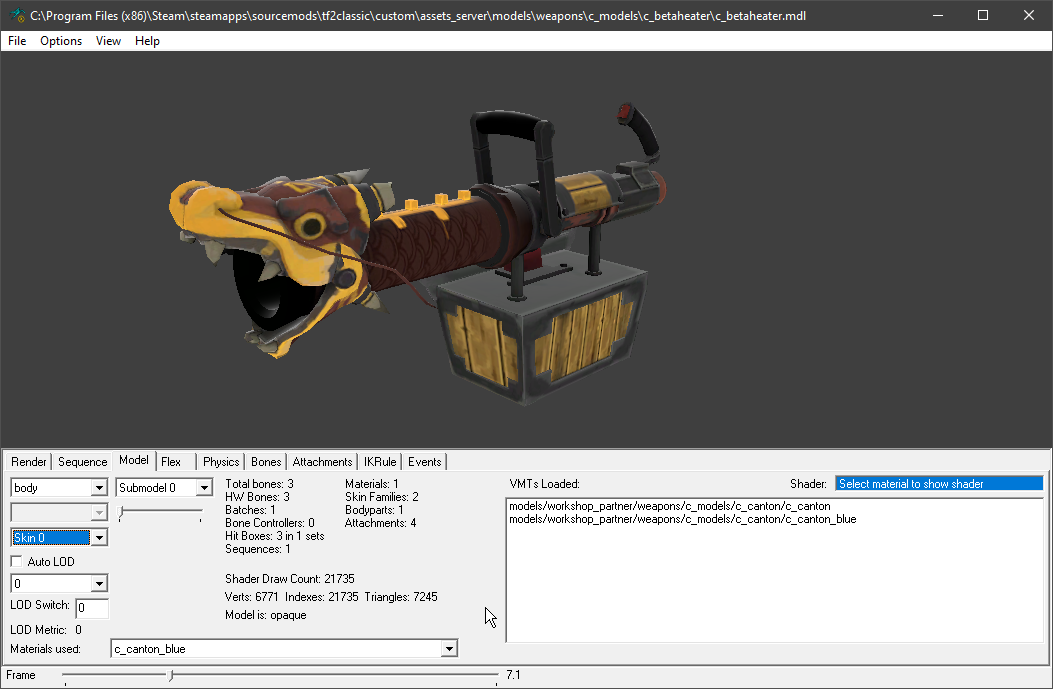Switch to the Flex tab

pyautogui.click(x=171, y=462)
